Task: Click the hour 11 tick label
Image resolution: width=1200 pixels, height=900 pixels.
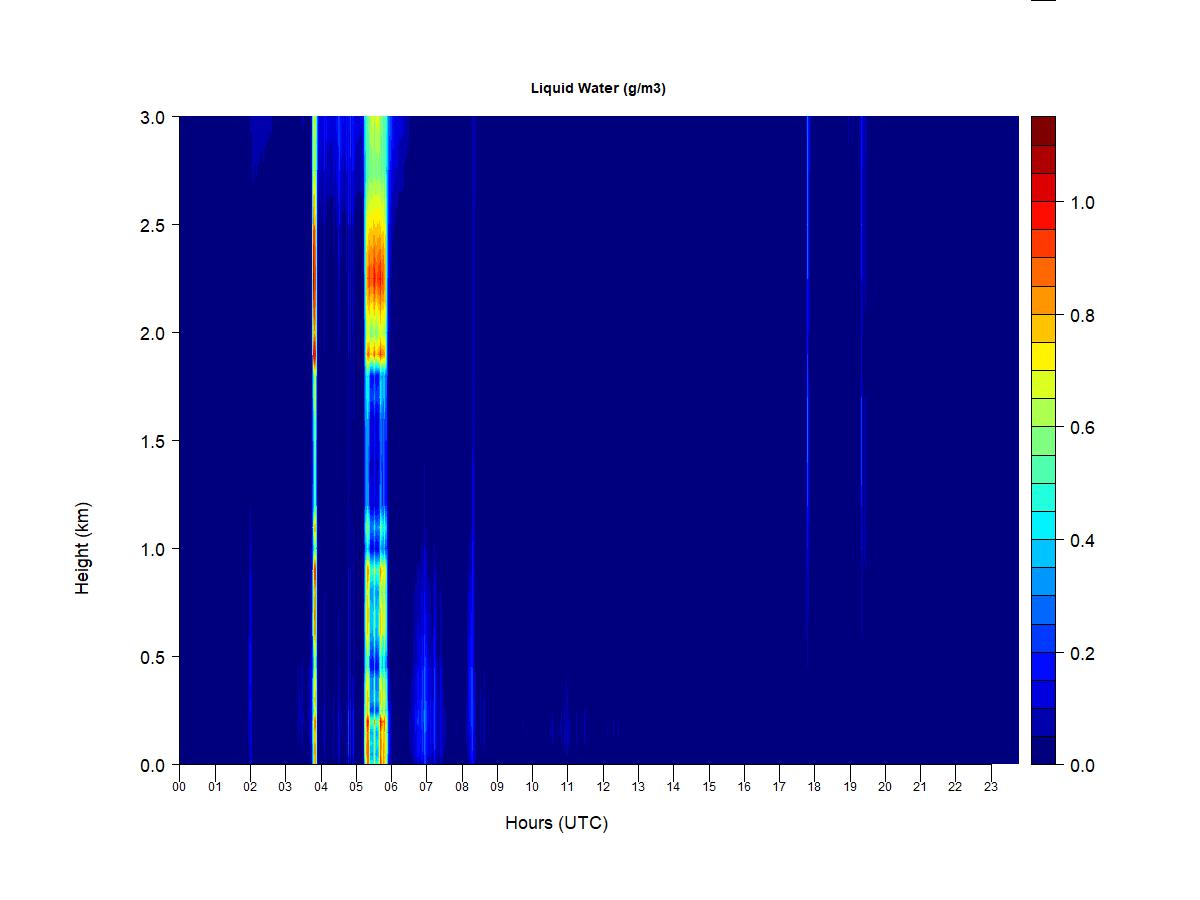Action: (567, 787)
